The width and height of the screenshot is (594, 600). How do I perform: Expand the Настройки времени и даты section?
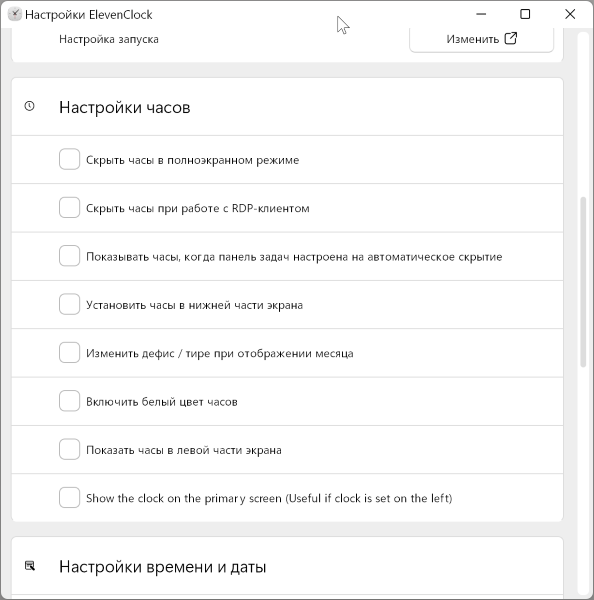[x=287, y=566]
